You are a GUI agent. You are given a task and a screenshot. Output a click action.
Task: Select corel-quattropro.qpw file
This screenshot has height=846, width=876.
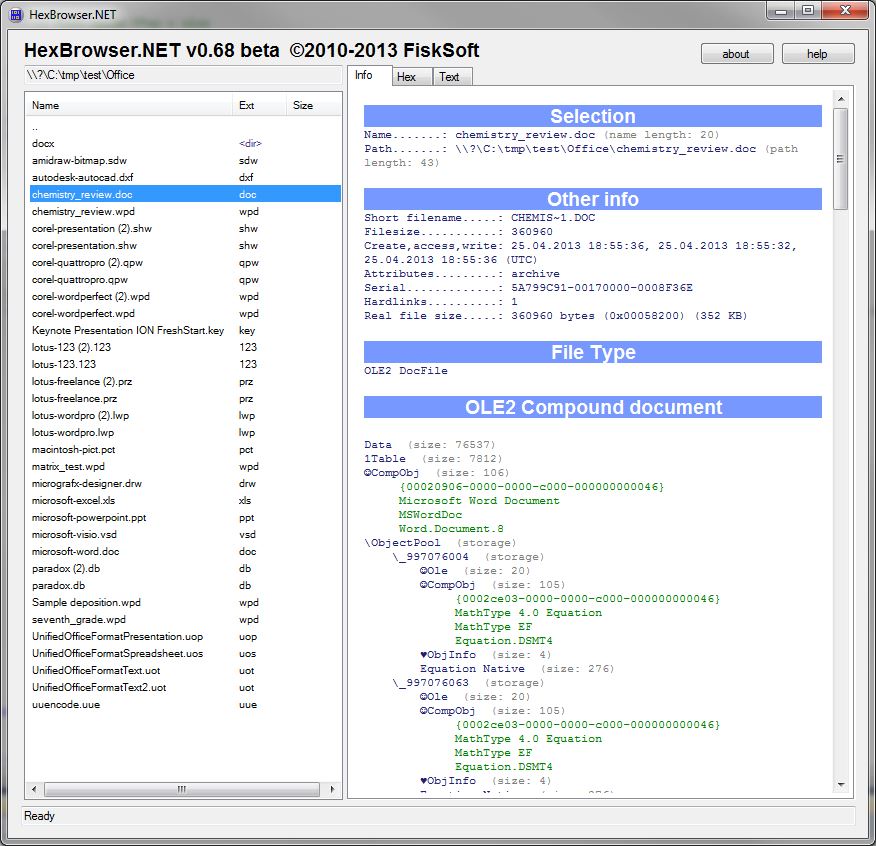(185, 279)
